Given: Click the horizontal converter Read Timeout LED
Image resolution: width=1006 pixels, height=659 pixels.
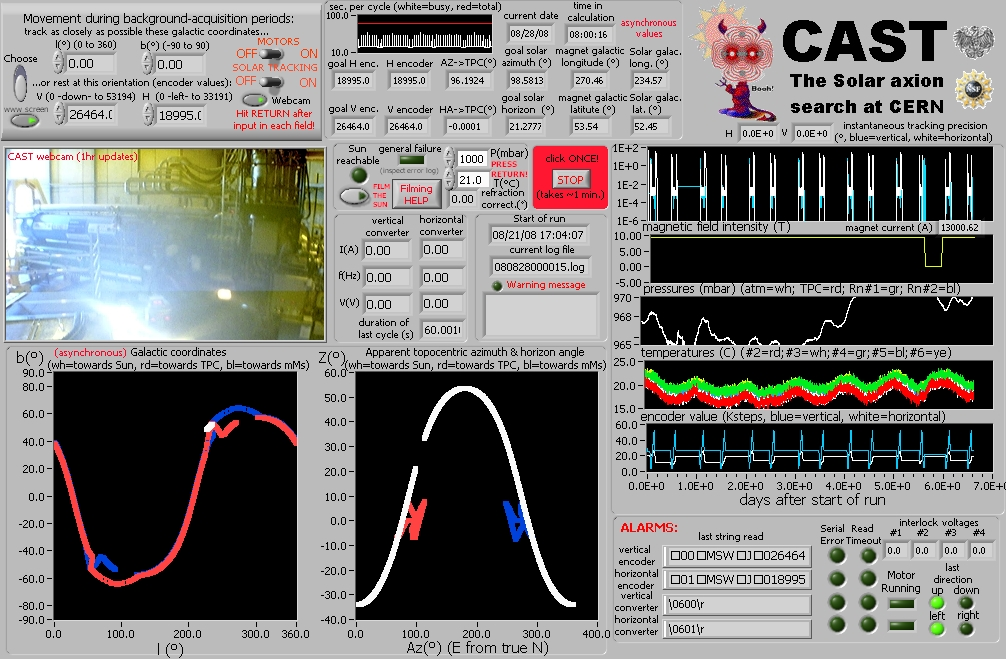Looking at the screenshot, I should click(x=868, y=624).
